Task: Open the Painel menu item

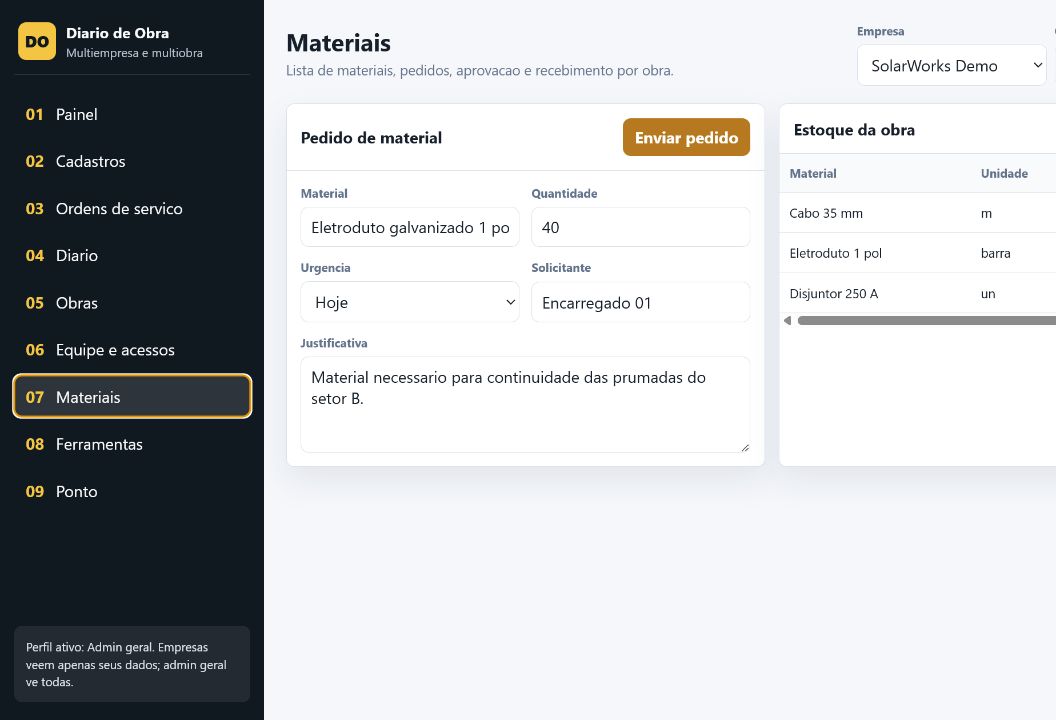Action: (132, 114)
